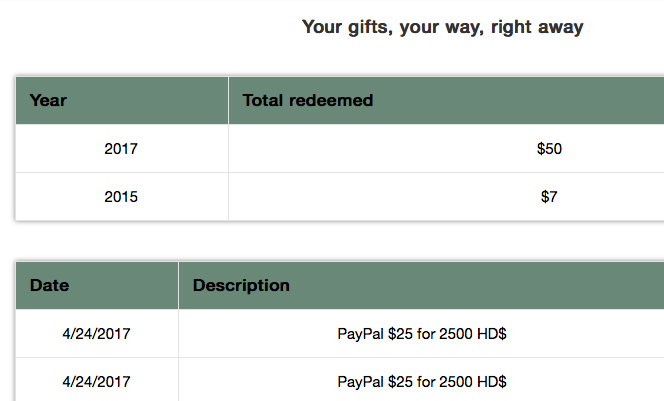Screen dimensions: 664x401
Task: Click '2500 HD$' in the second redemption row
Action: click(476, 381)
